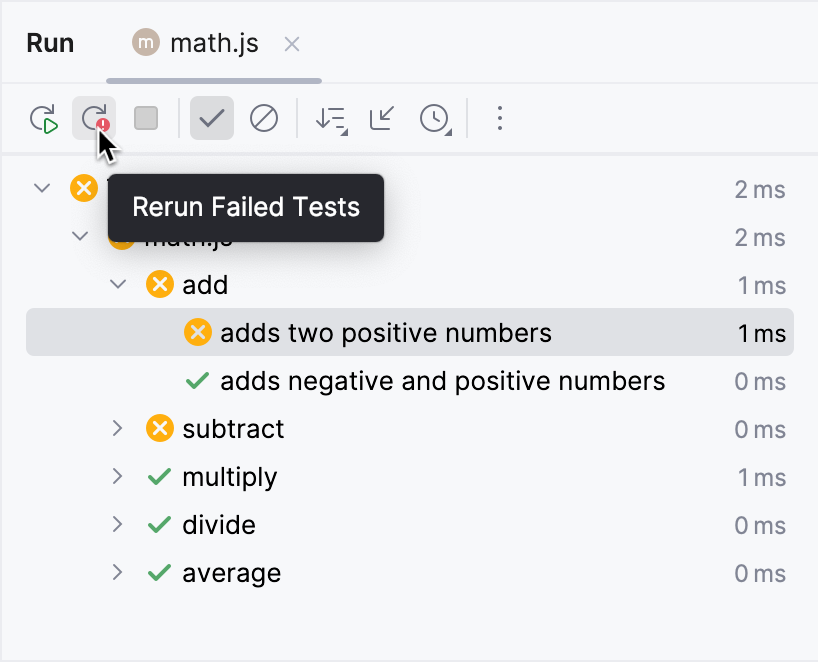This screenshot has height=662, width=818.
Task: Collapse the add test group
Action: pyautogui.click(x=118, y=284)
